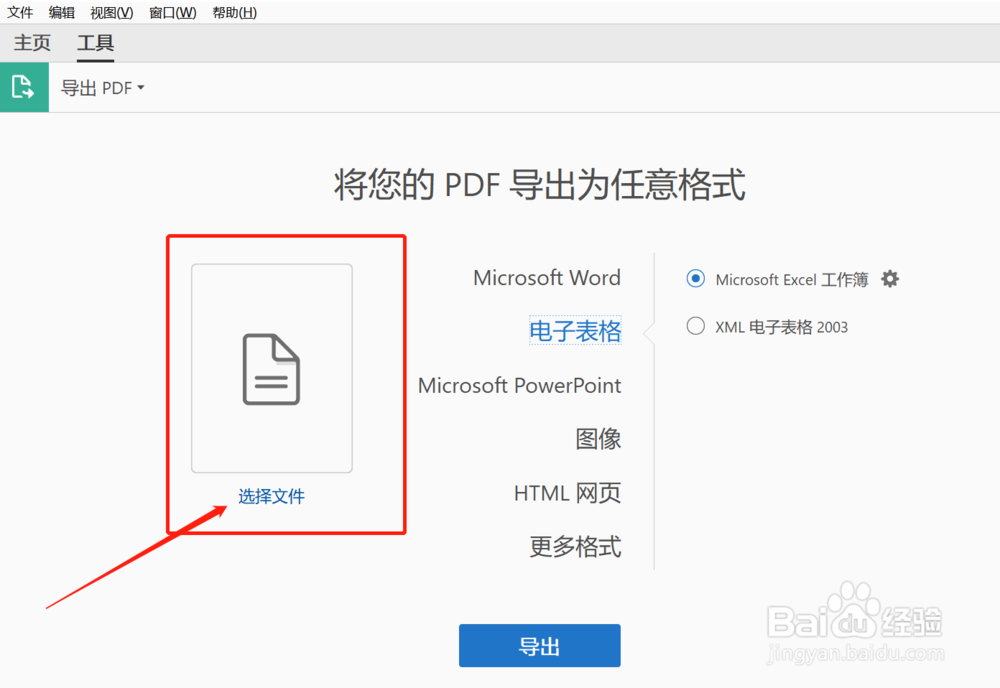Open 更多格式 for additional formats
The height and width of the screenshot is (688, 1000).
click(x=576, y=546)
